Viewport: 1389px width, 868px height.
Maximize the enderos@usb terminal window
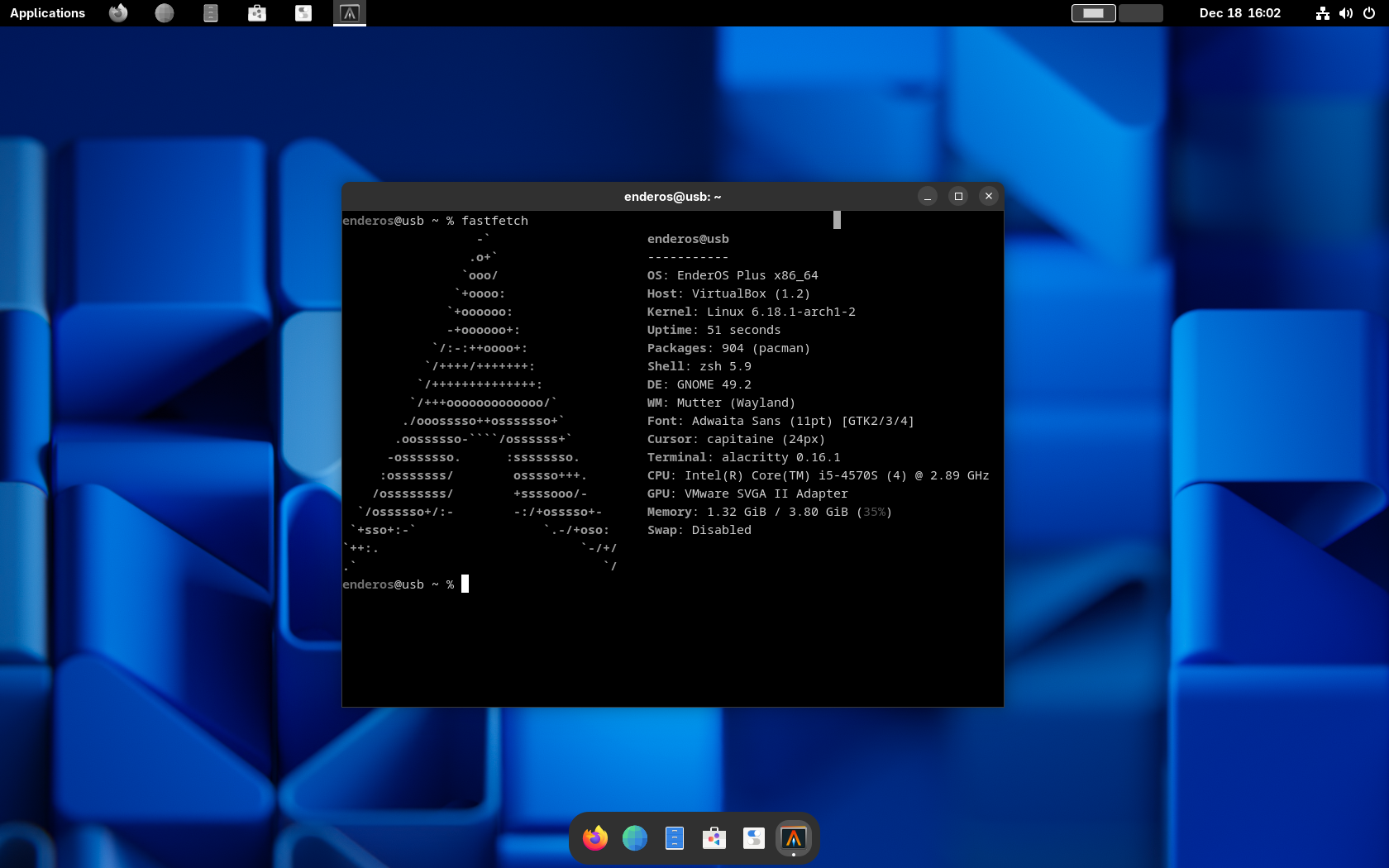coord(958,196)
